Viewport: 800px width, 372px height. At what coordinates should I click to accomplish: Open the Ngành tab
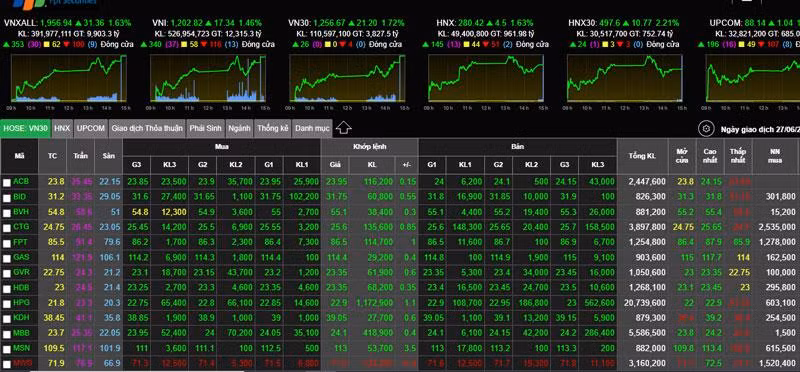point(239,129)
